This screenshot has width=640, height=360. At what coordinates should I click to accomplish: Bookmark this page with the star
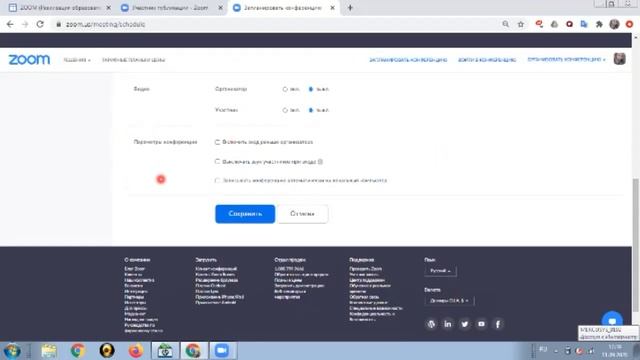click(x=521, y=24)
